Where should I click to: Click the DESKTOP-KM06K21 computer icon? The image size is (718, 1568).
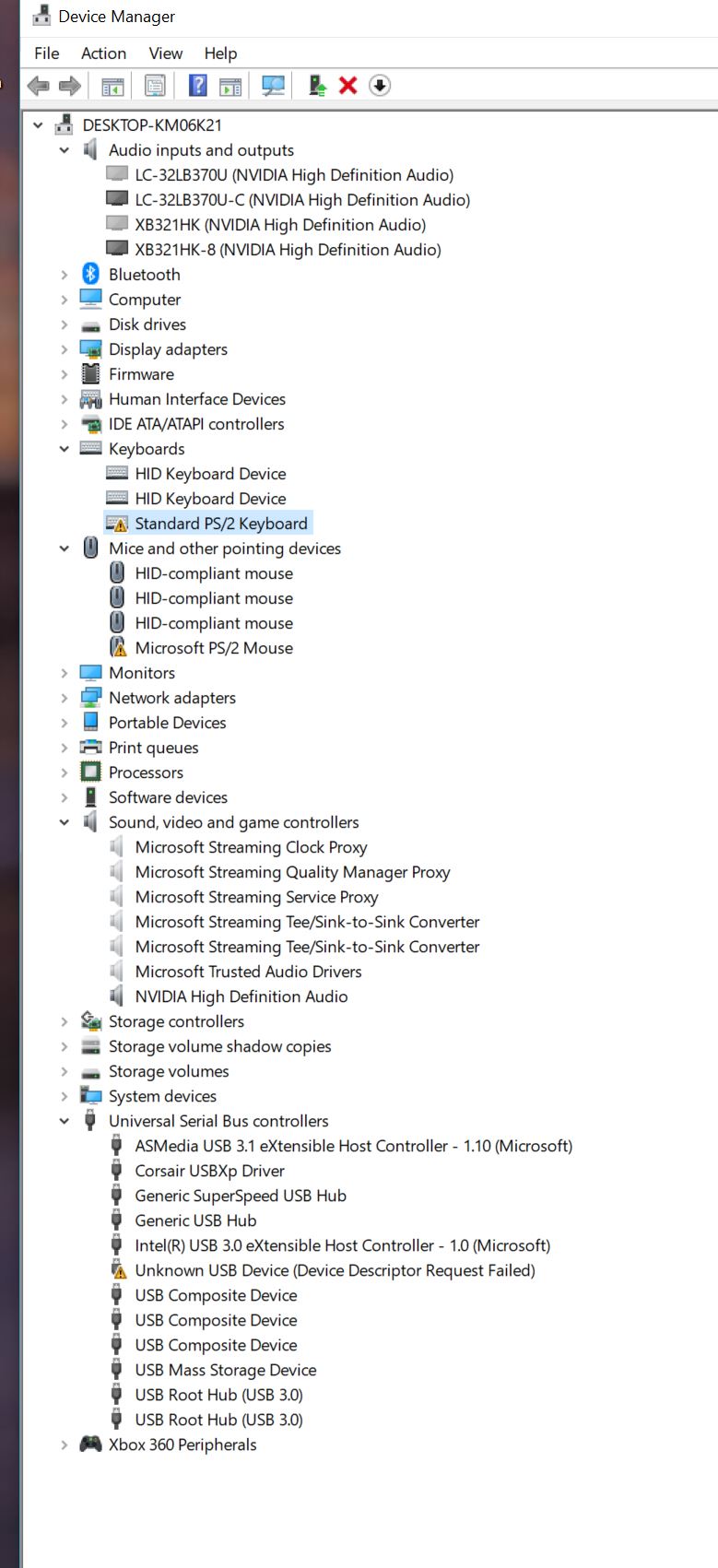pyautogui.click(x=64, y=124)
